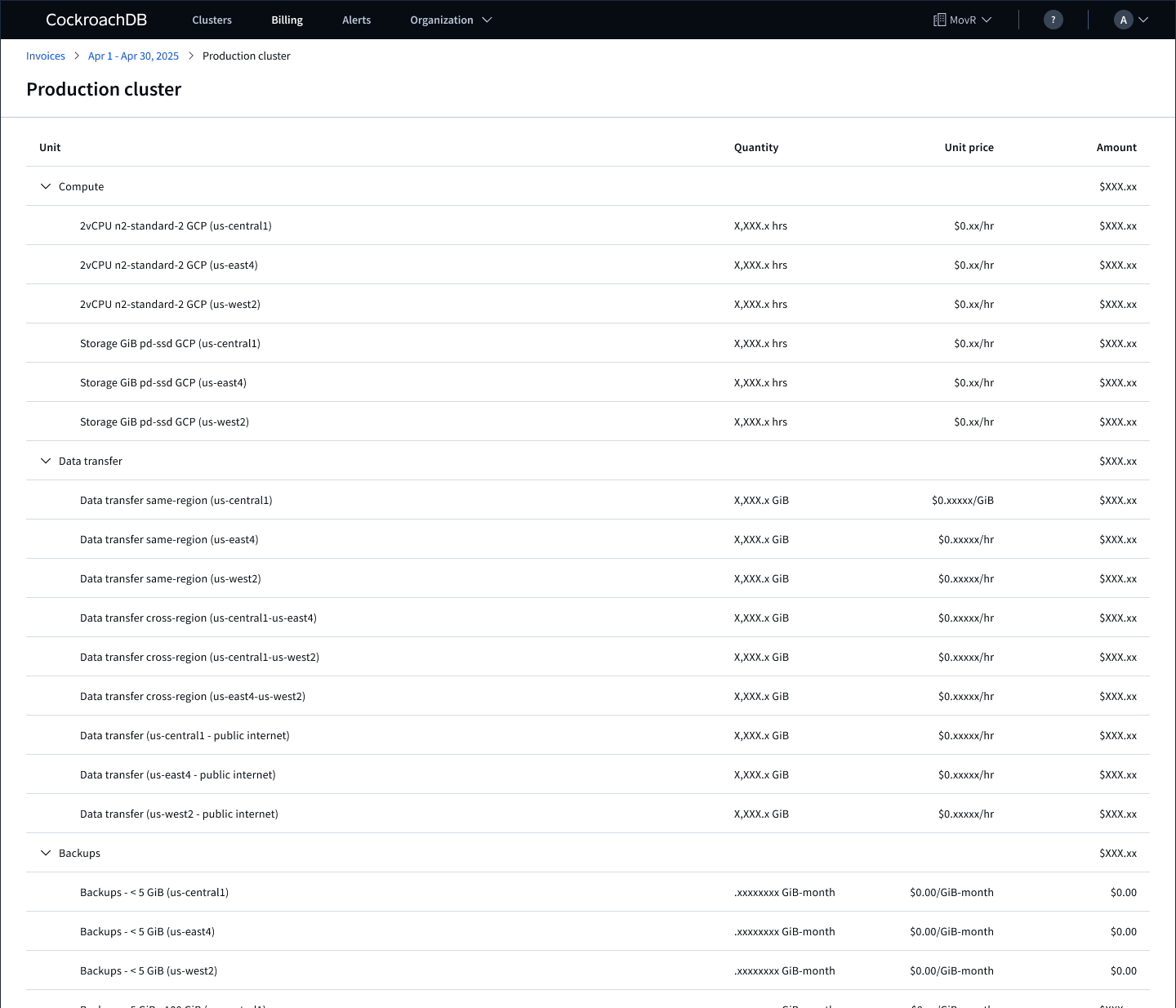1176x1008 pixels.
Task: Click the $0.xxxxx/GiB unit price value
Action: 963,500
